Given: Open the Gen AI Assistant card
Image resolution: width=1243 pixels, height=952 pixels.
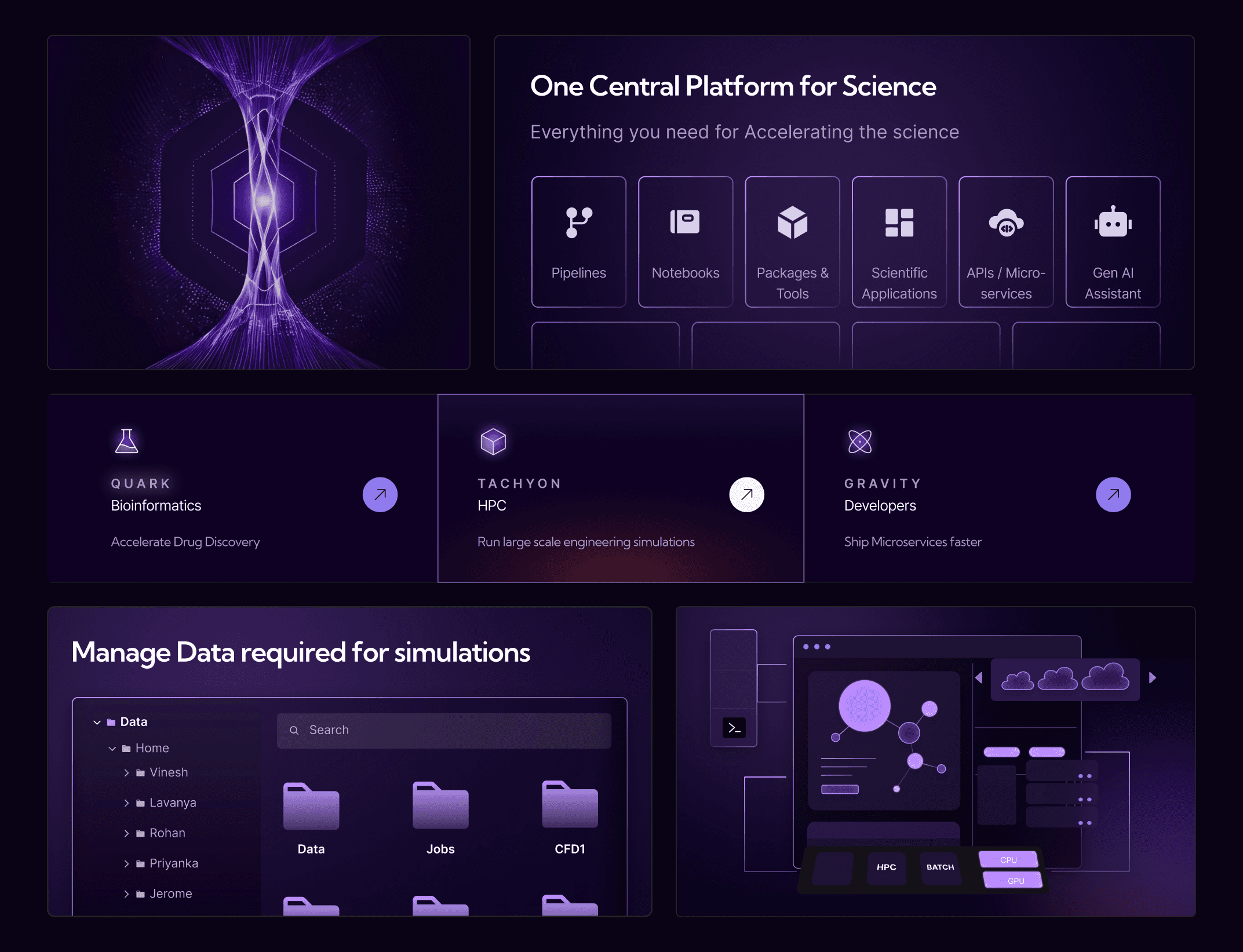Looking at the screenshot, I should click(x=1113, y=242).
